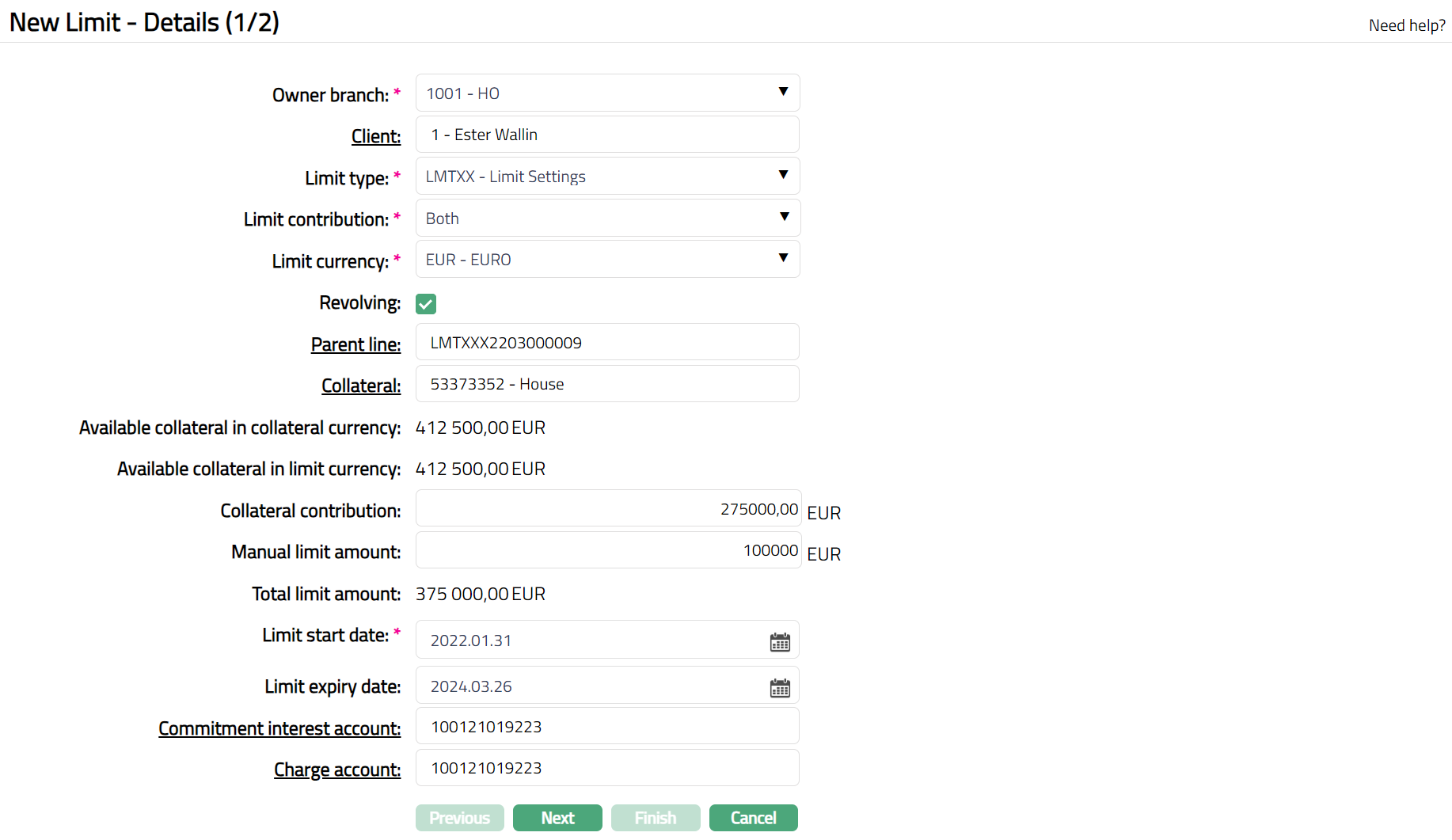
Task: Click into the Manual limit amount field
Action: [607, 550]
